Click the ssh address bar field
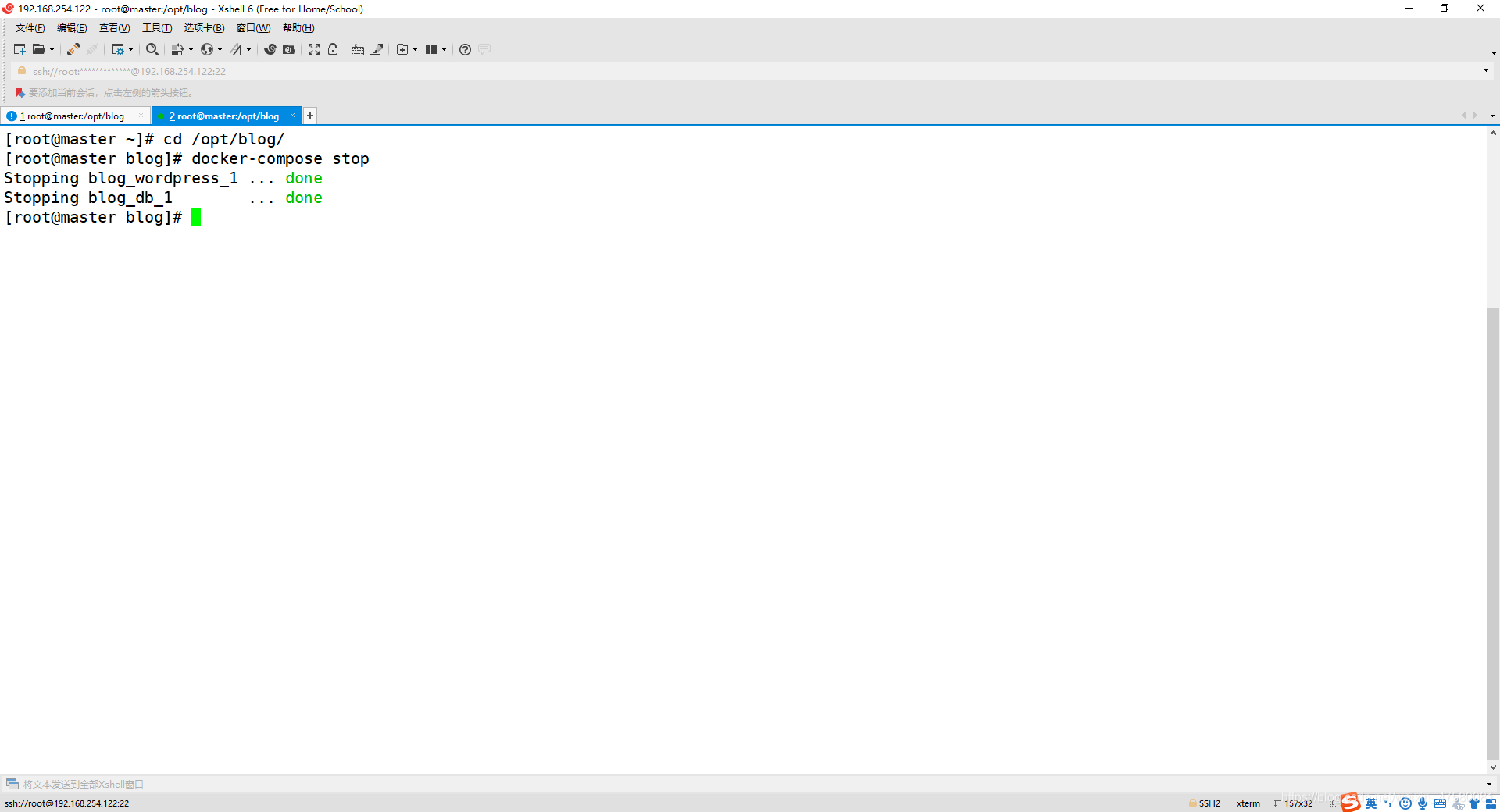 tap(750, 71)
